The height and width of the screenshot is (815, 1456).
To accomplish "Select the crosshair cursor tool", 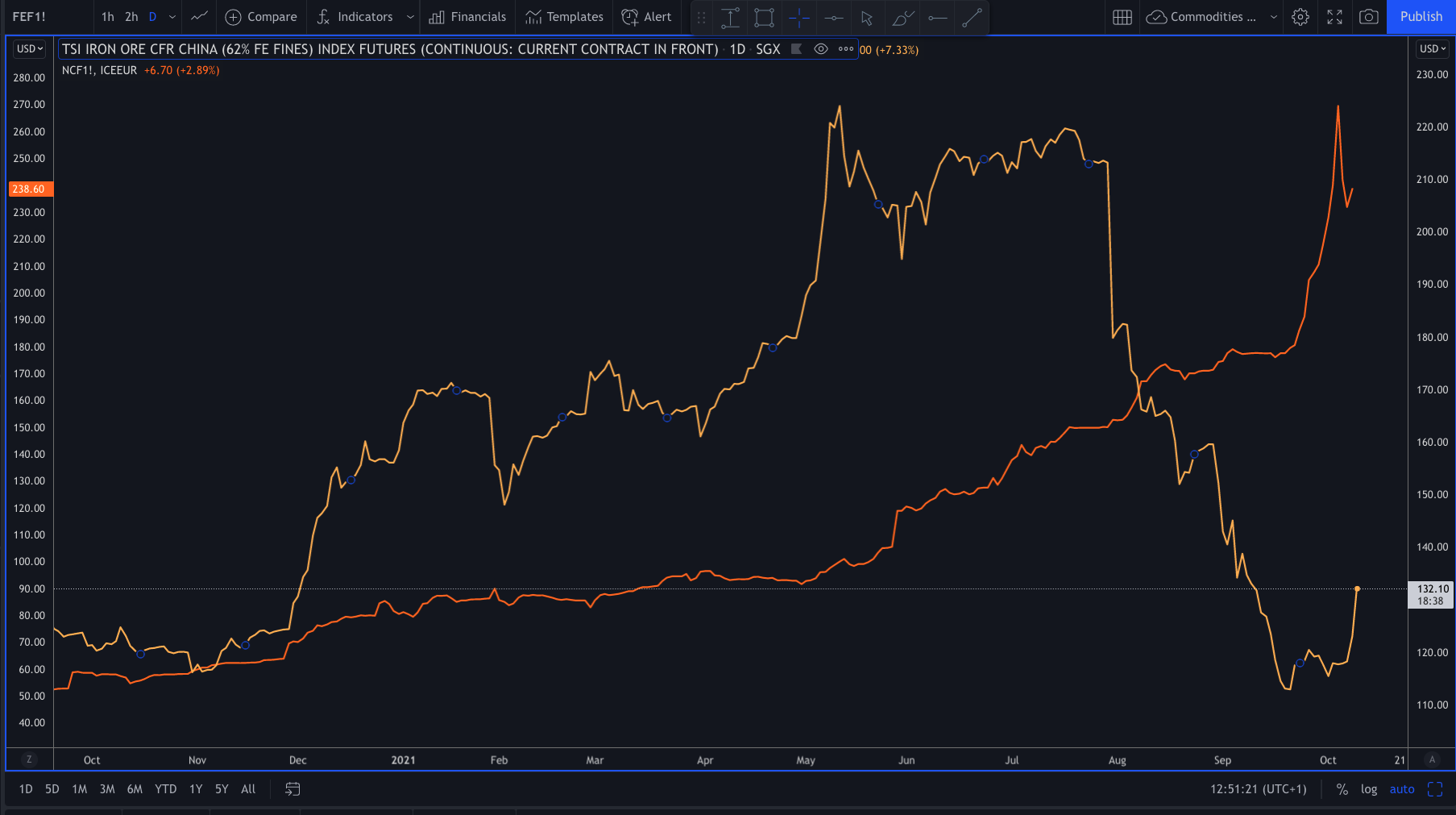I will pyautogui.click(x=799, y=17).
